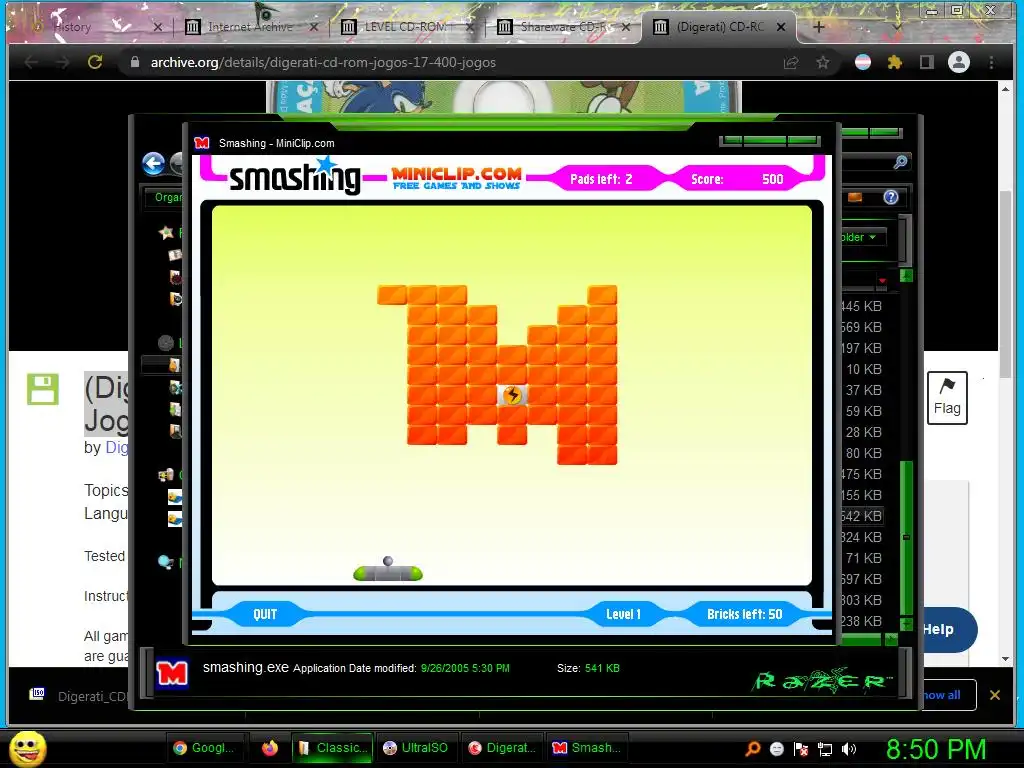The width and height of the screenshot is (1024, 768).
Task: Bookmark this page with star icon
Action: (x=823, y=62)
